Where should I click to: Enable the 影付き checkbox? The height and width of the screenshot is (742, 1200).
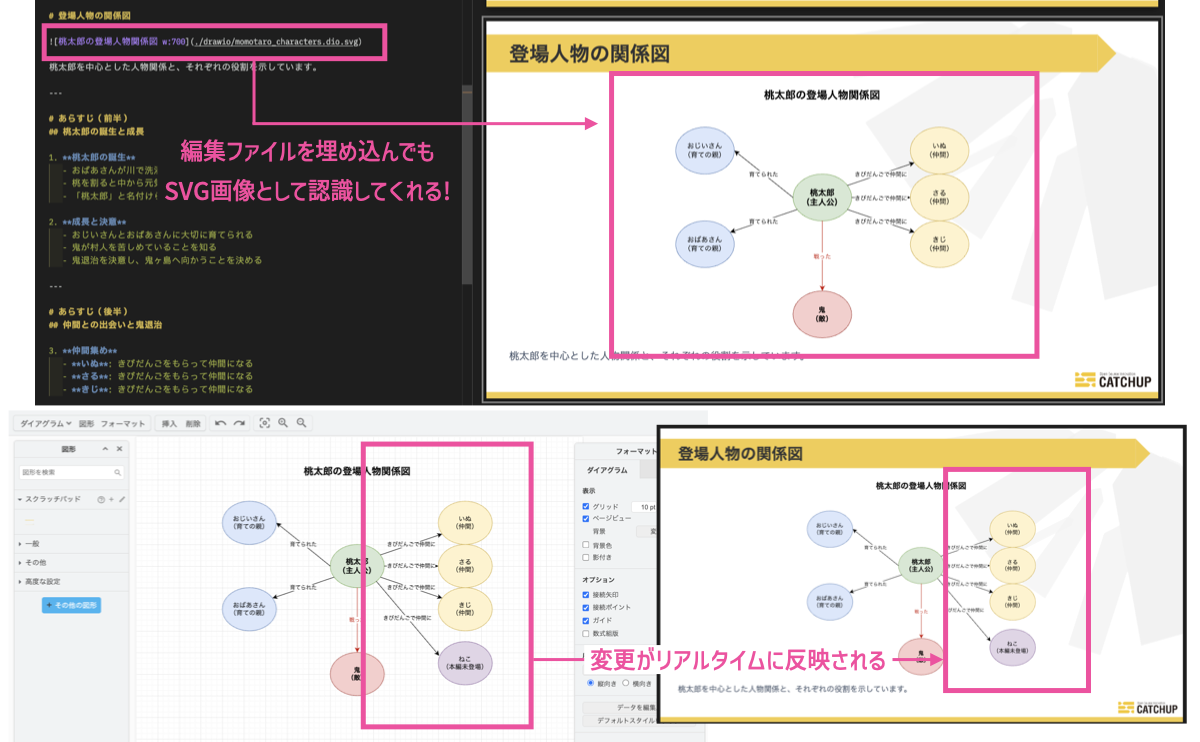pos(586,557)
